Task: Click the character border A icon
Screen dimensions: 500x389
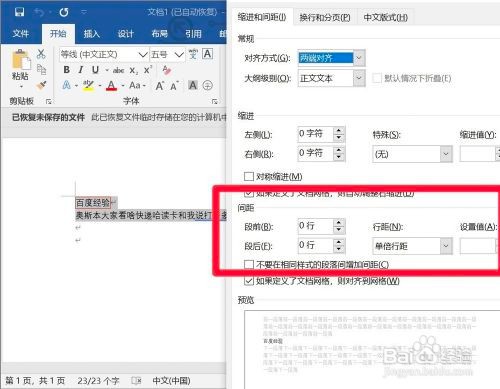Action: [207, 54]
